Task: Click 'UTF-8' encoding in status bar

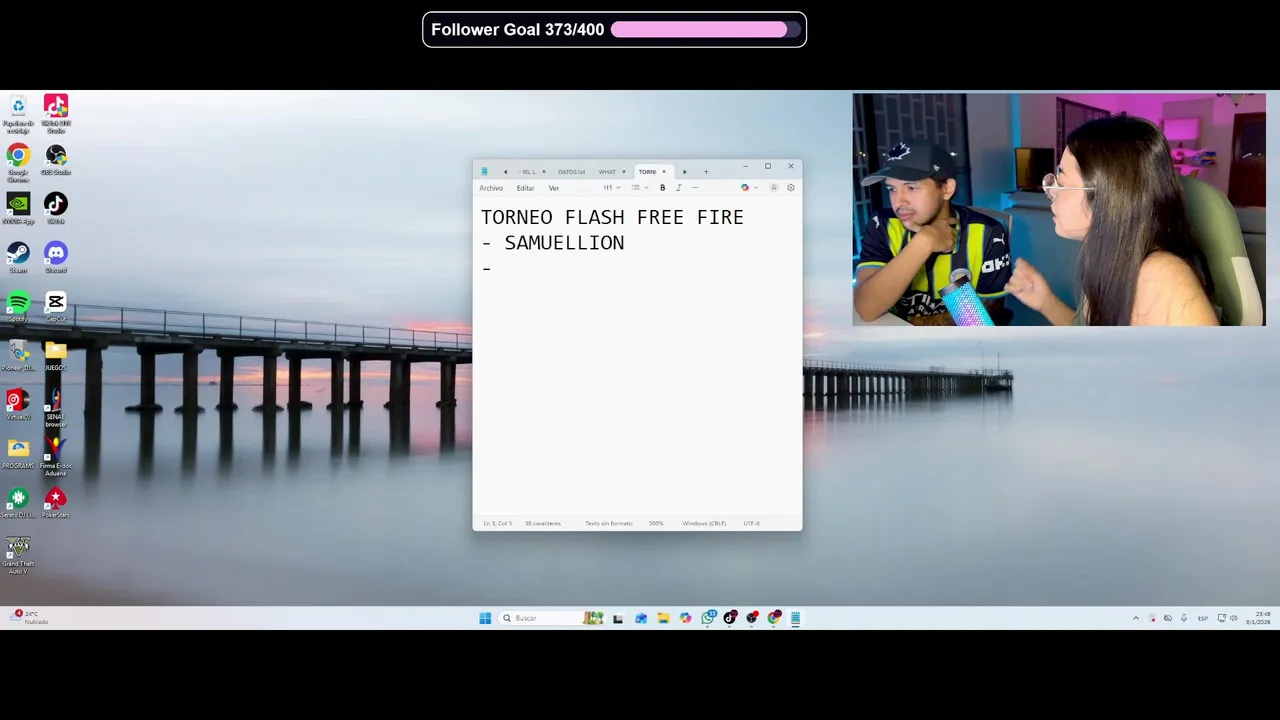Action: coord(751,523)
